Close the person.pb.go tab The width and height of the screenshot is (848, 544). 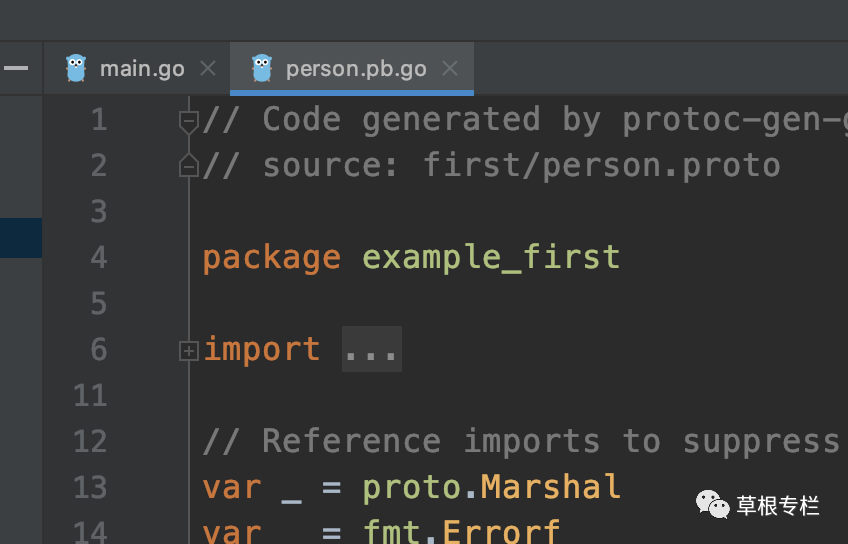449,69
